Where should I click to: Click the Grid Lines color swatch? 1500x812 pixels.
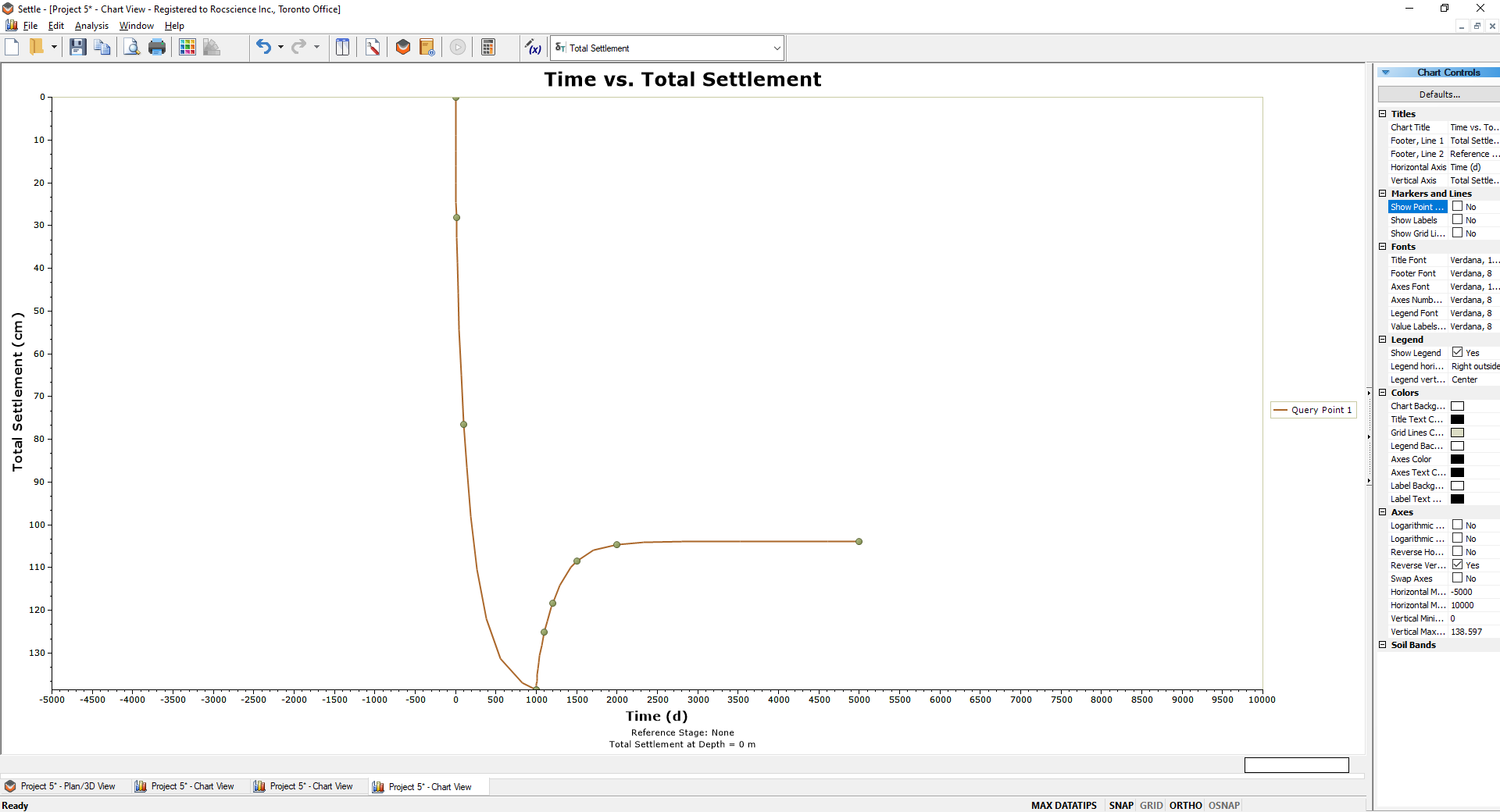(1458, 433)
